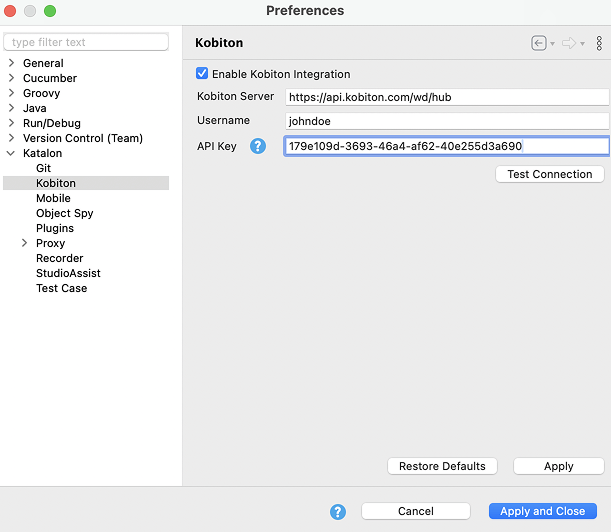Select Groovy in preferences tree
This screenshot has height=532, width=611.
(x=41, y=93)
